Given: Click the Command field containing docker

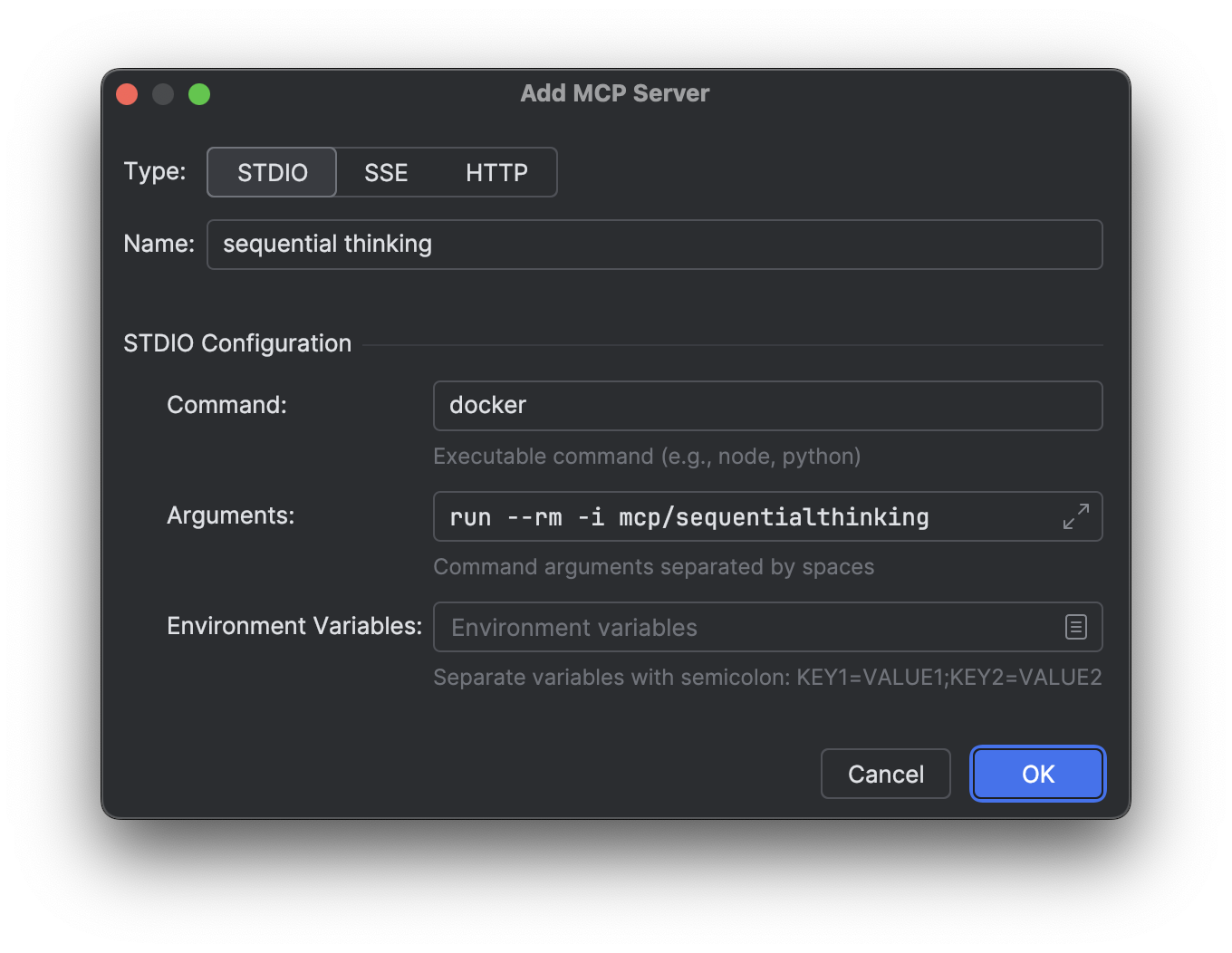Looking at the screenshot, I should coord(766,406).
